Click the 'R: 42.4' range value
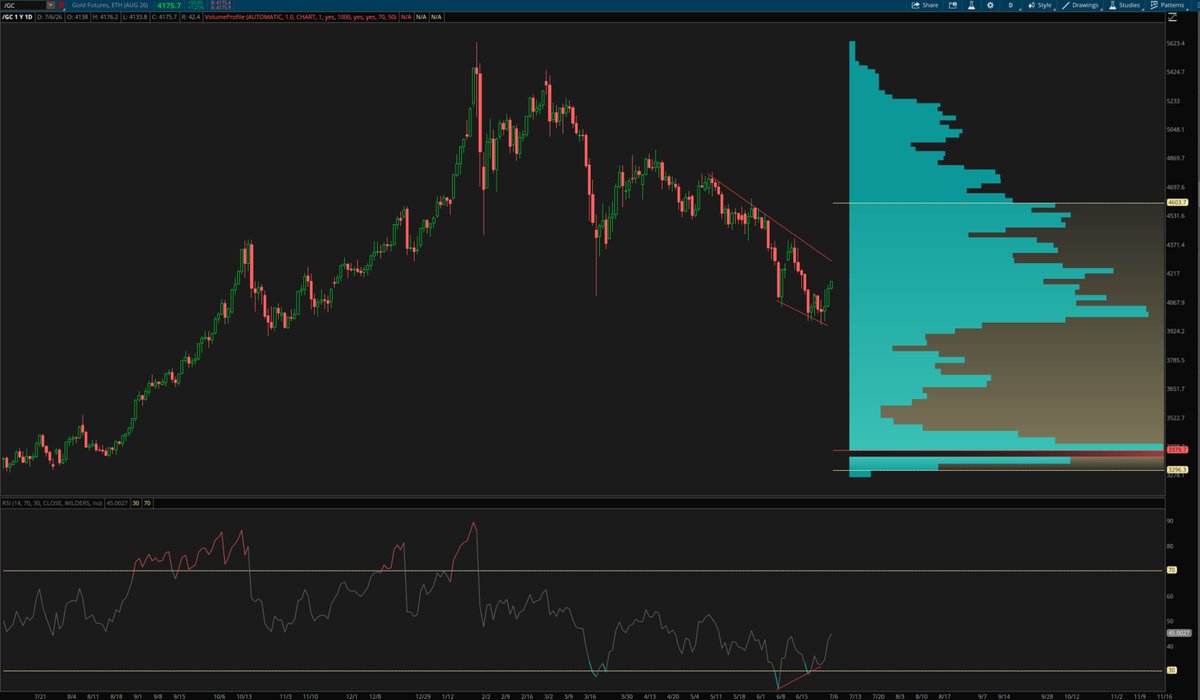This screenshot has width=1200, height=700. point(191,17)
